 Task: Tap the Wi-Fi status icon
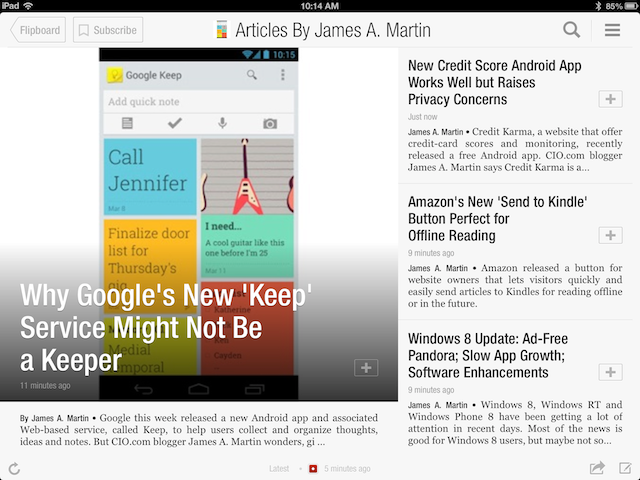(x=28, y=6)
